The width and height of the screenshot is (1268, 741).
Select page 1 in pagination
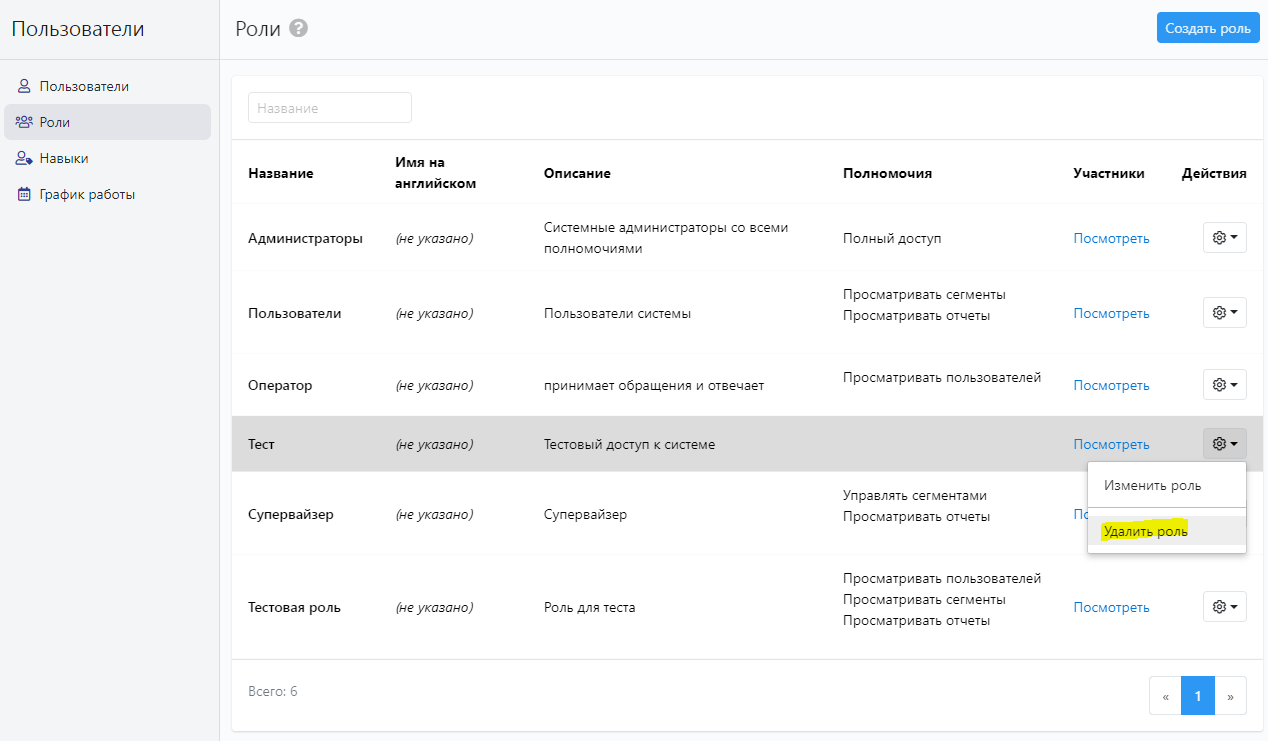click(1197, 696)
